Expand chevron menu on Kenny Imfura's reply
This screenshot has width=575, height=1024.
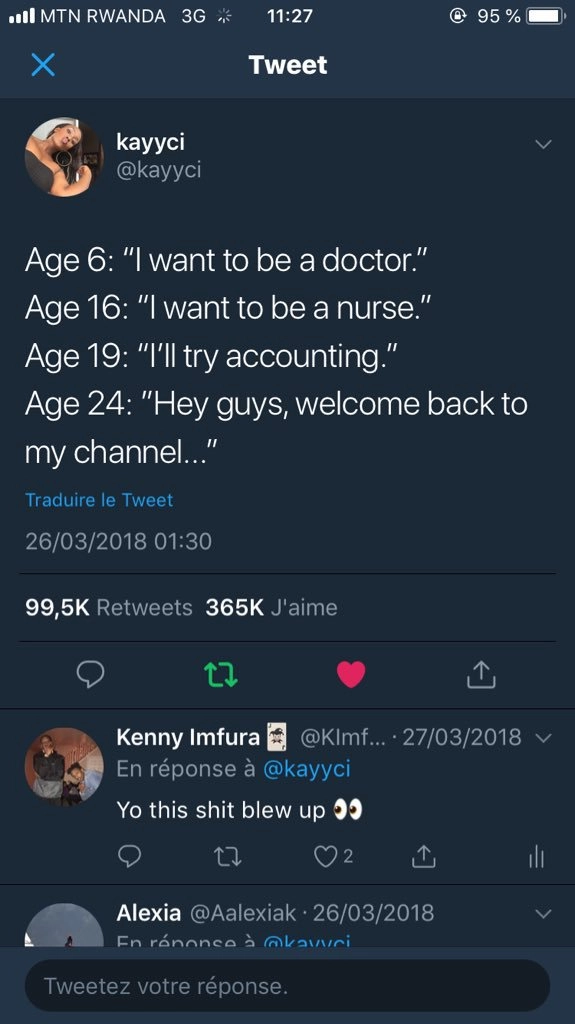pyautogui.click(x=544, y=738)
